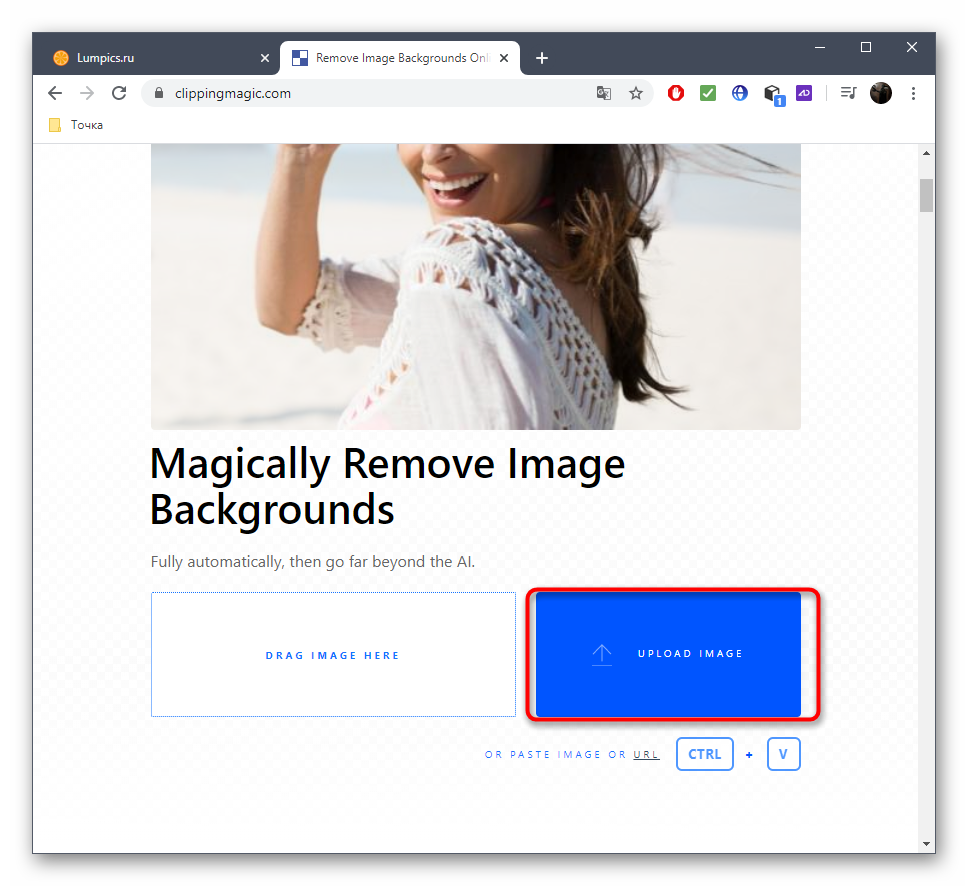Open the translate page icon in address bar
This screenshot has width=968, height=886.
[604, 93]
